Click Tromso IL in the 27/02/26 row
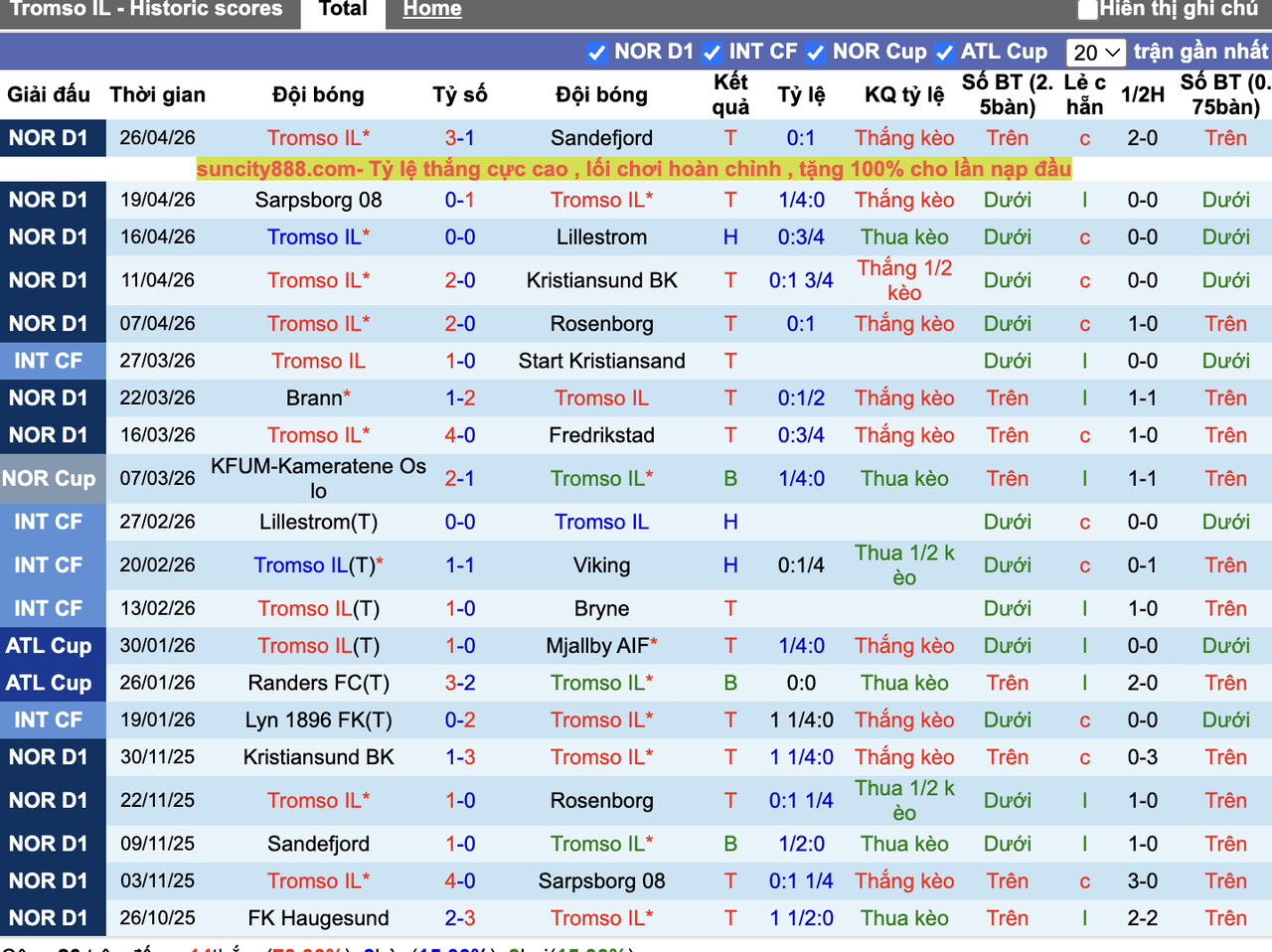The width and height of the screenshot is (1272, 952). 601,522
